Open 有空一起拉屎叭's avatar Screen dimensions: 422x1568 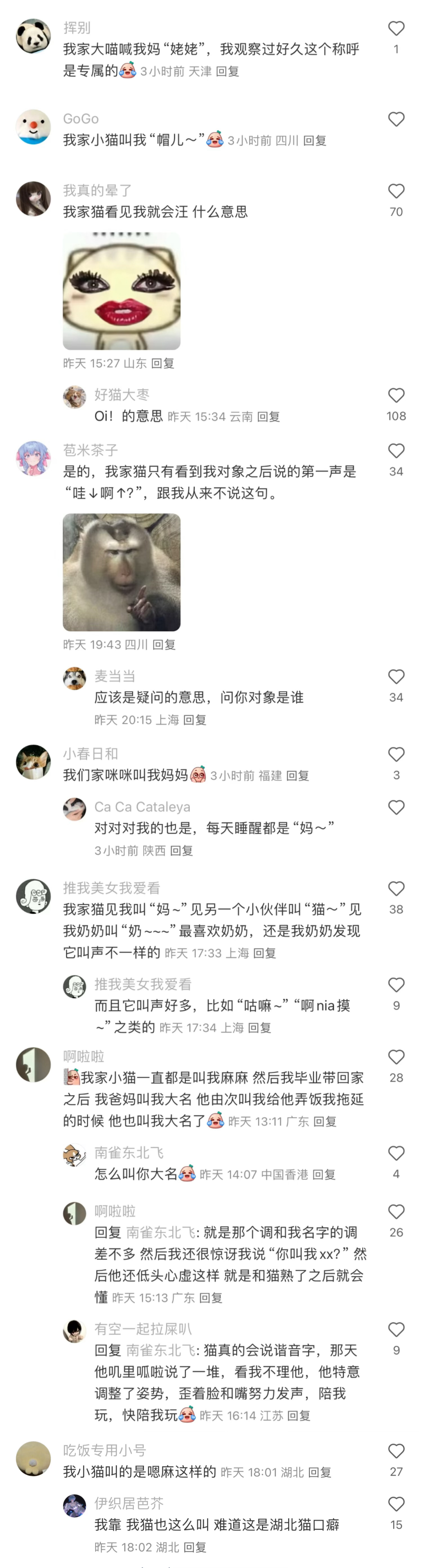click(x=74, y=1331)
